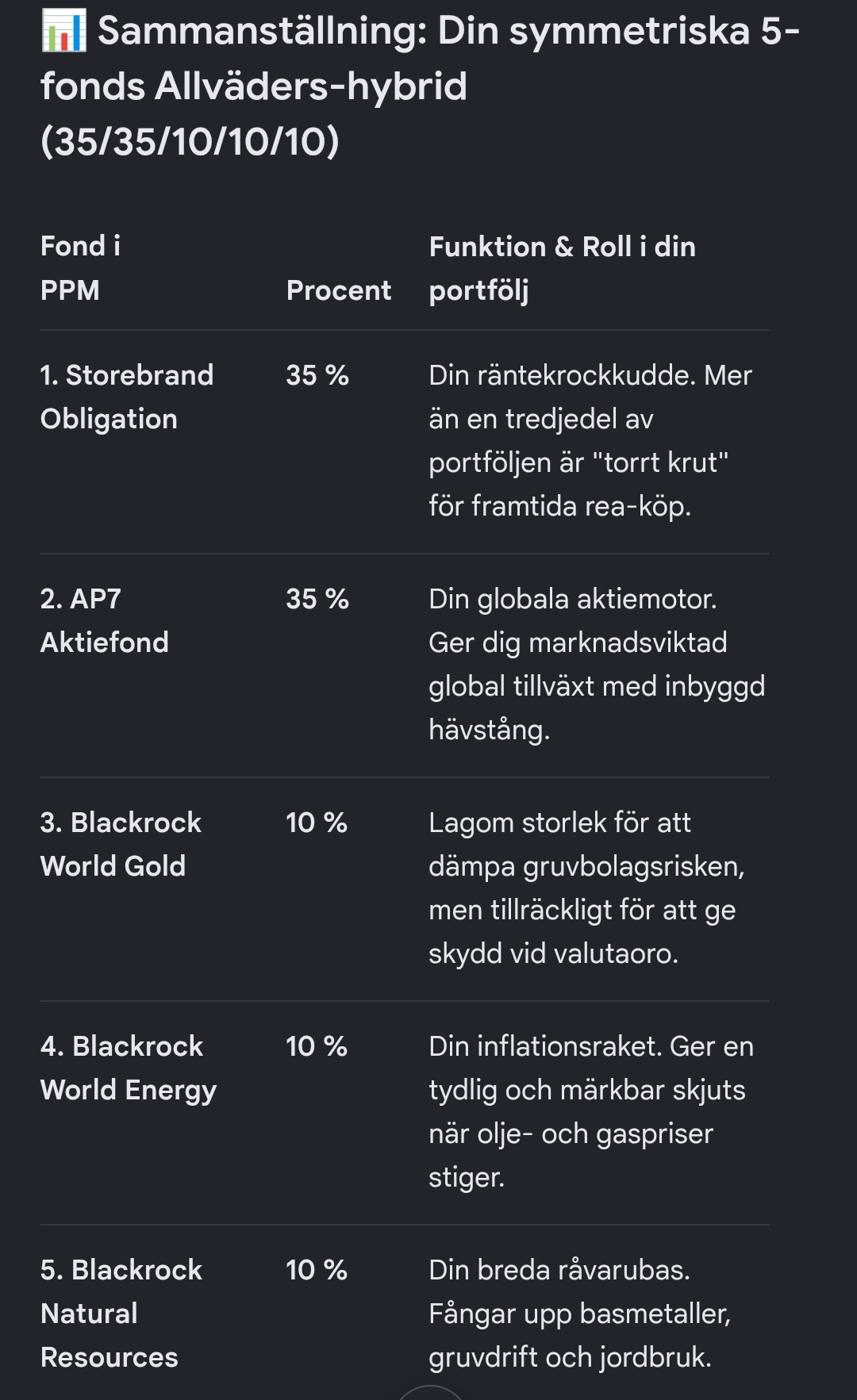Select the Blackrock World Energy fund name

129,1068
